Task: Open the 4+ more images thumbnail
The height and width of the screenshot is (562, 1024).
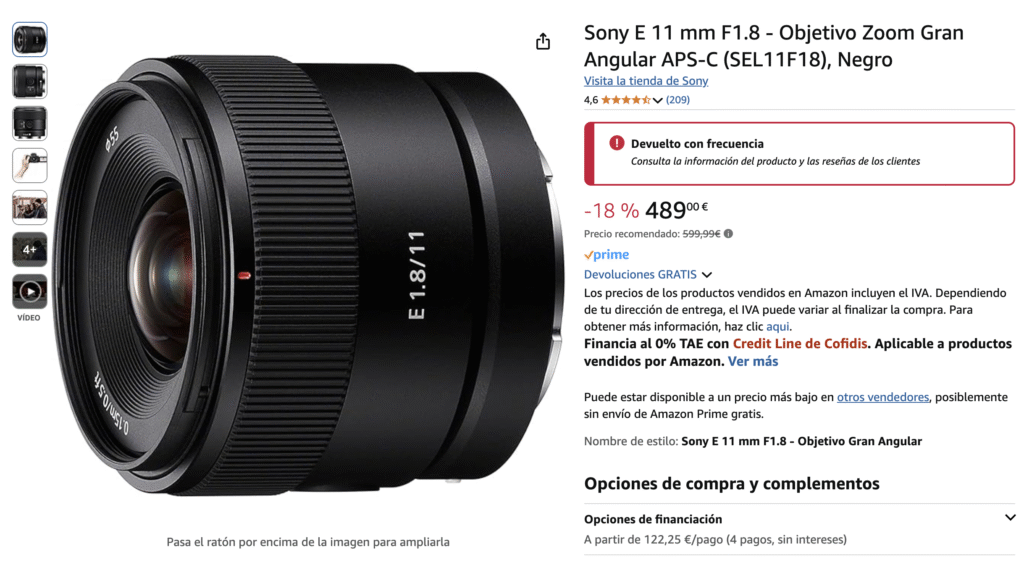Action: tap(29, 249)
